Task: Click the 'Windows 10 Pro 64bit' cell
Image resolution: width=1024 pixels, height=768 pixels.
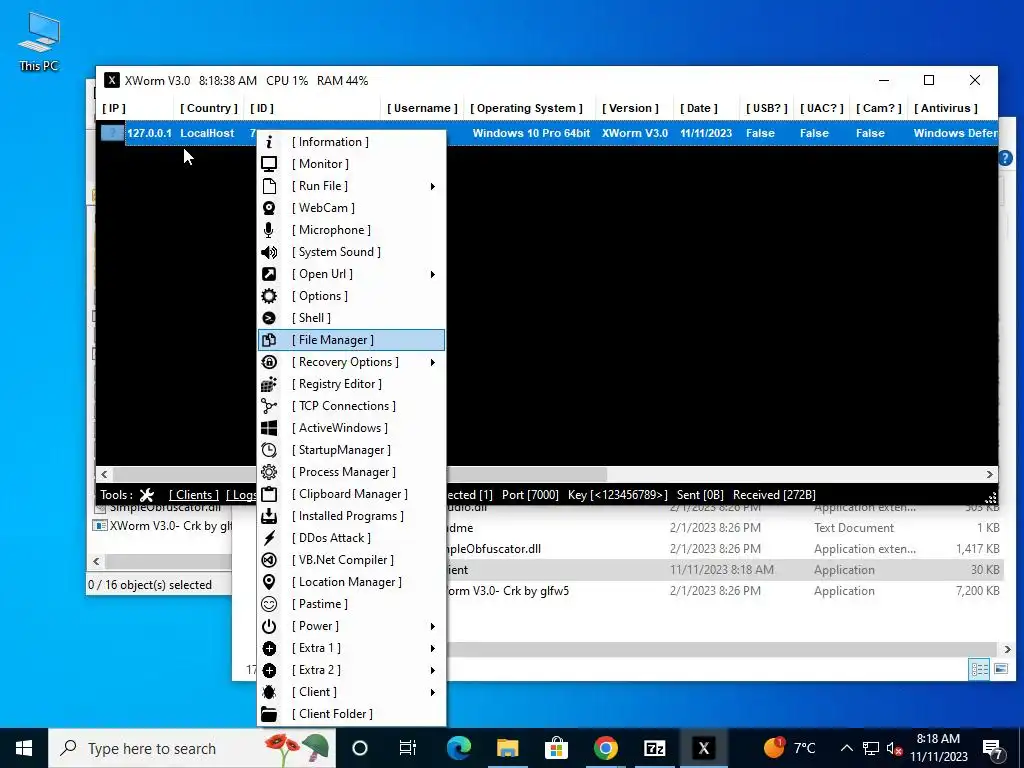Action: coord(531,133)
